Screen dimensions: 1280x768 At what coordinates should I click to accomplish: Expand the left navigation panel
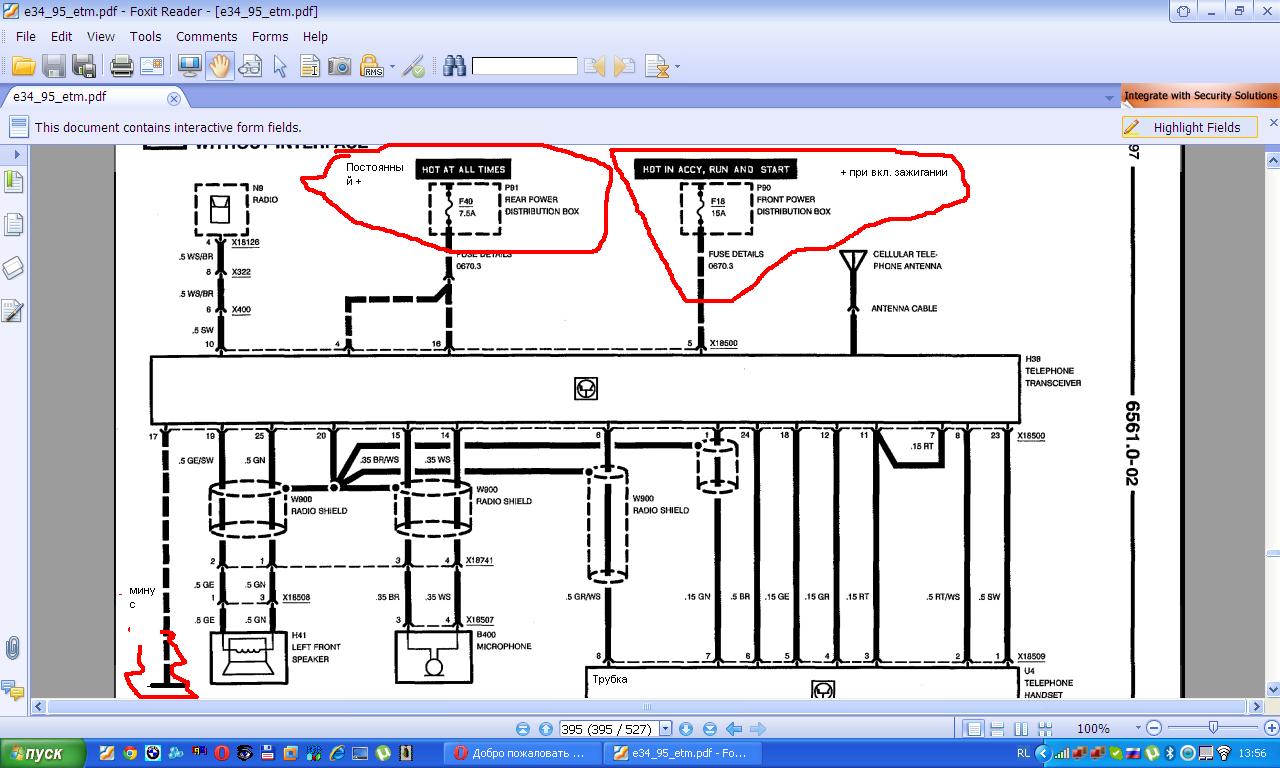pos(17,155)
